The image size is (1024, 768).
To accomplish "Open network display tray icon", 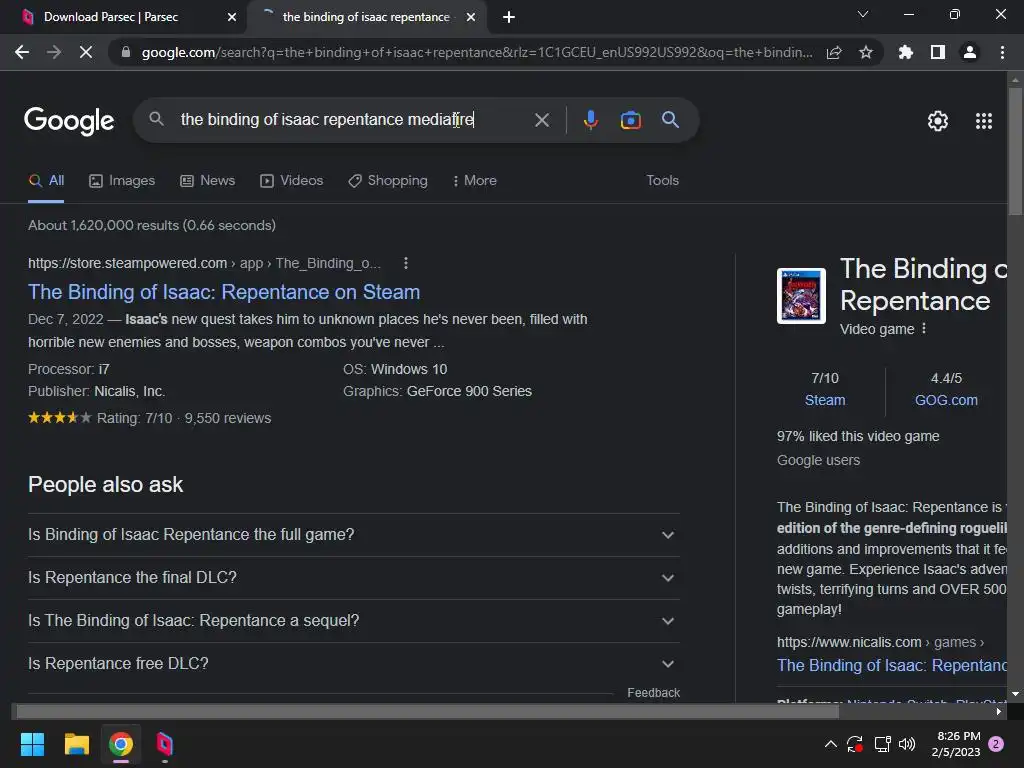I will click(882, 744).
